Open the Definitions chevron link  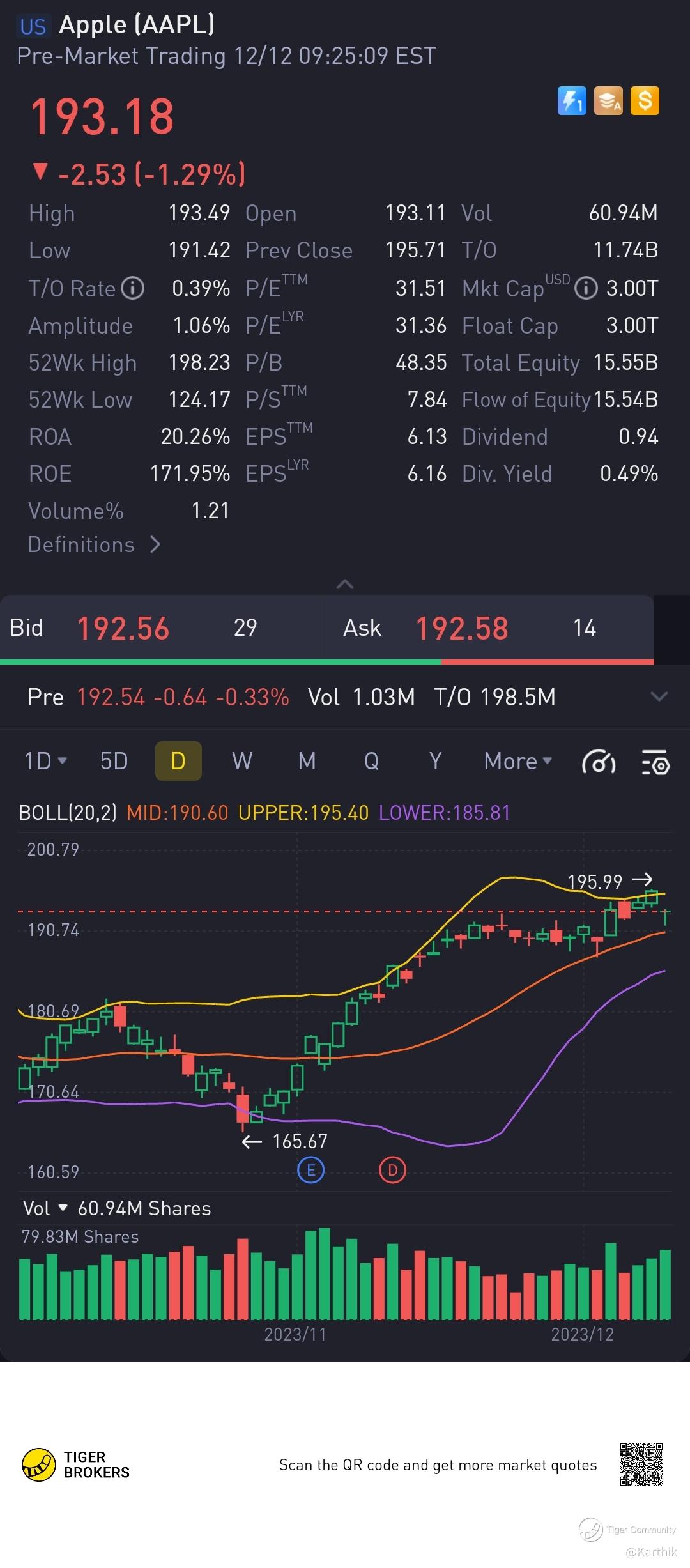coord(95,544)
